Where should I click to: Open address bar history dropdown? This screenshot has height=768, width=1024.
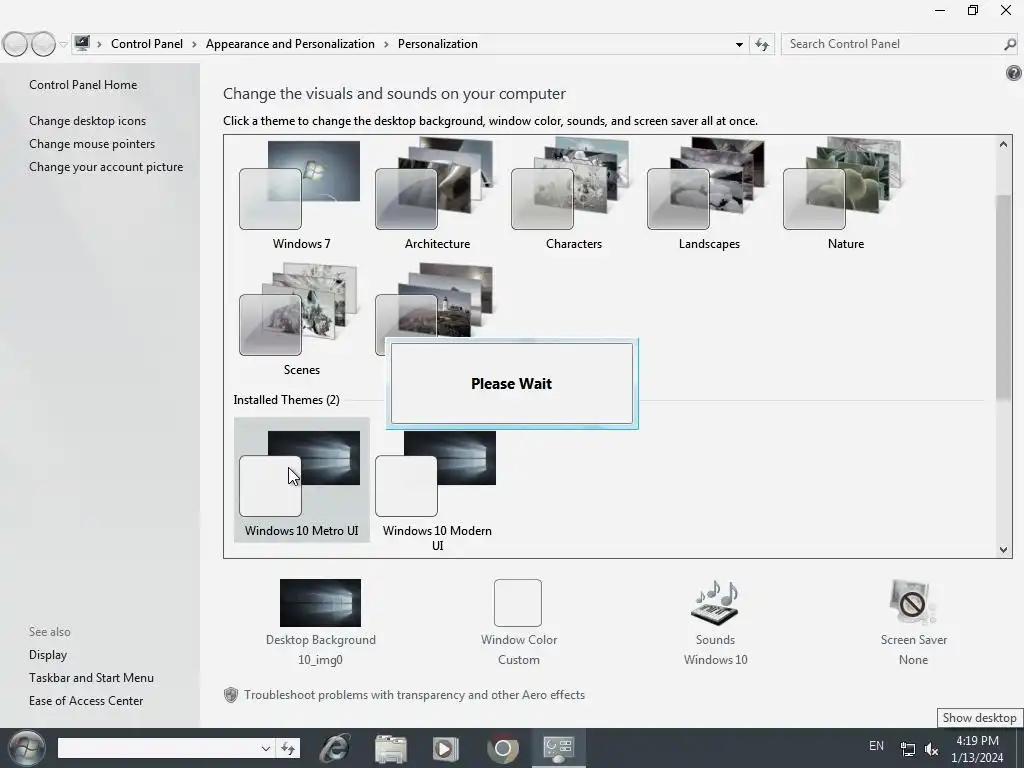[x=739, y=44]
